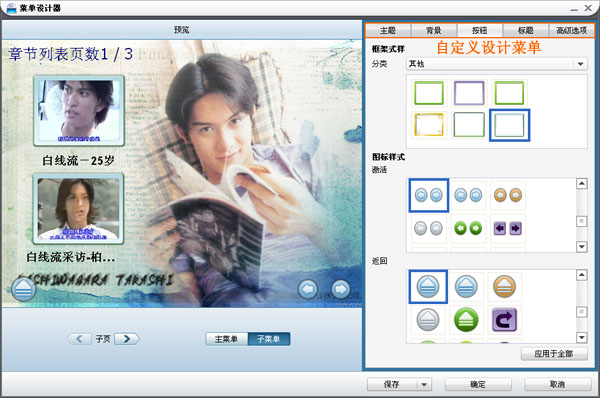Open the 高级选项 tab
Image resolution: width=600 pixels, height=398 pixels.
[572, 30]
